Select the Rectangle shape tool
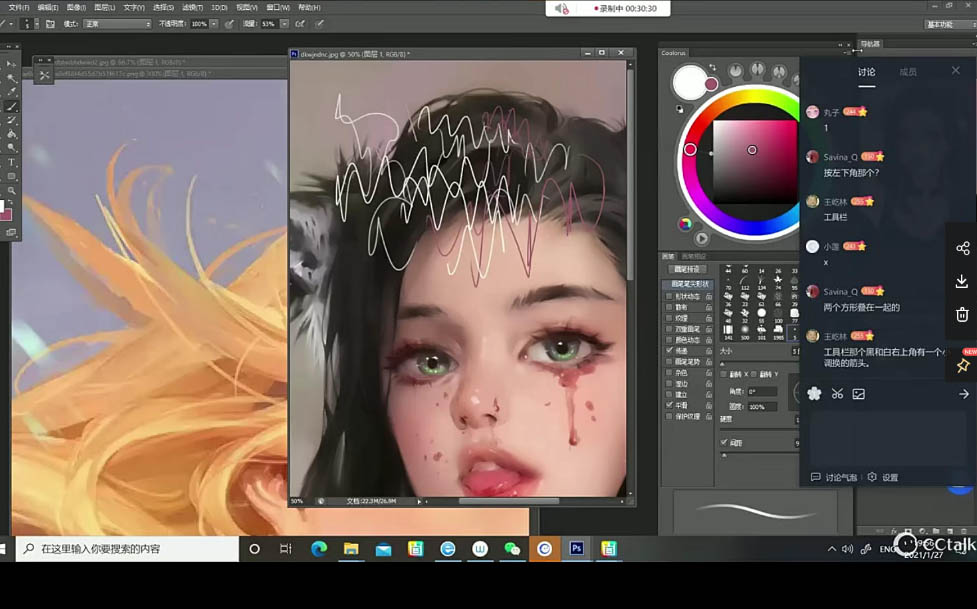Viewport: 977px width, 609px height. pyautogui.click(x=11, y=176)
